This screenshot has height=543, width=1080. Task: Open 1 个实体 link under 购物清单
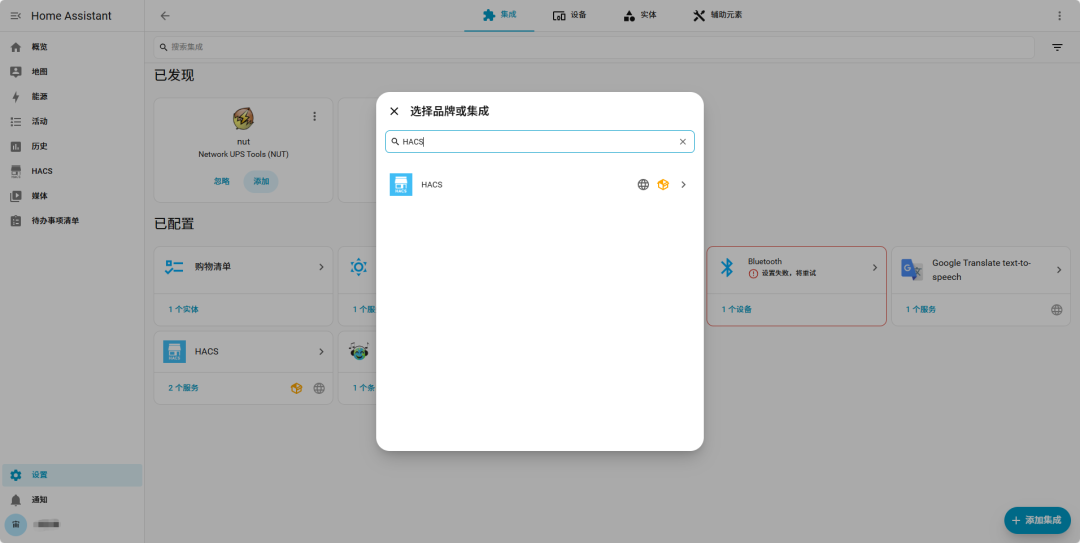coord(183,309)
